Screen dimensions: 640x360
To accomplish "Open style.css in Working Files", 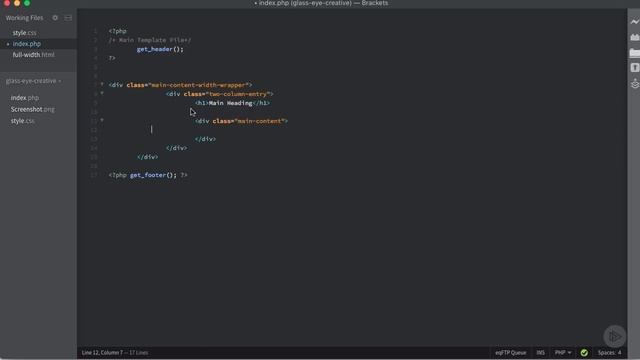I will click(x=24, y=33).
